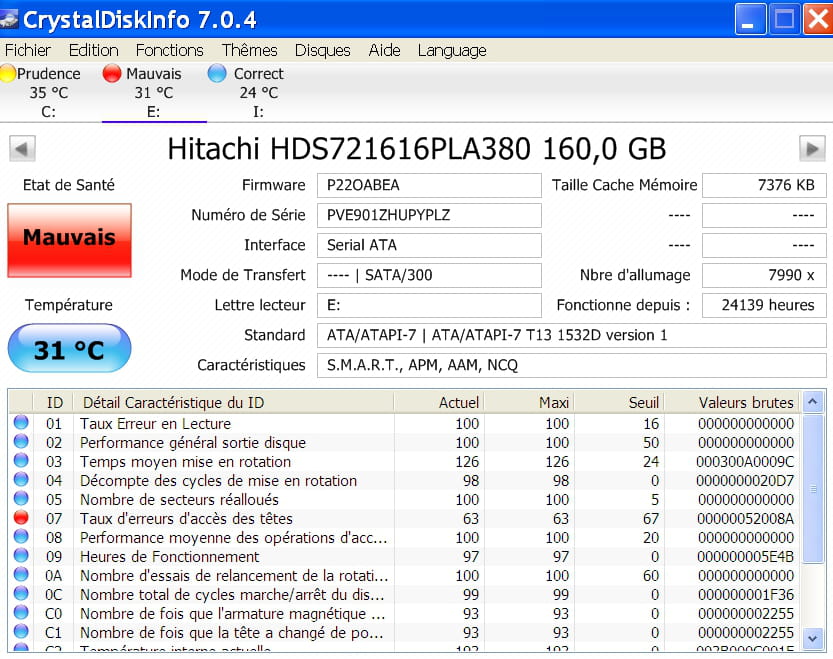The width and height of the screenshot is (833, 659).
Task: Go to previous disk with left arrow
Action: [22, 148]
